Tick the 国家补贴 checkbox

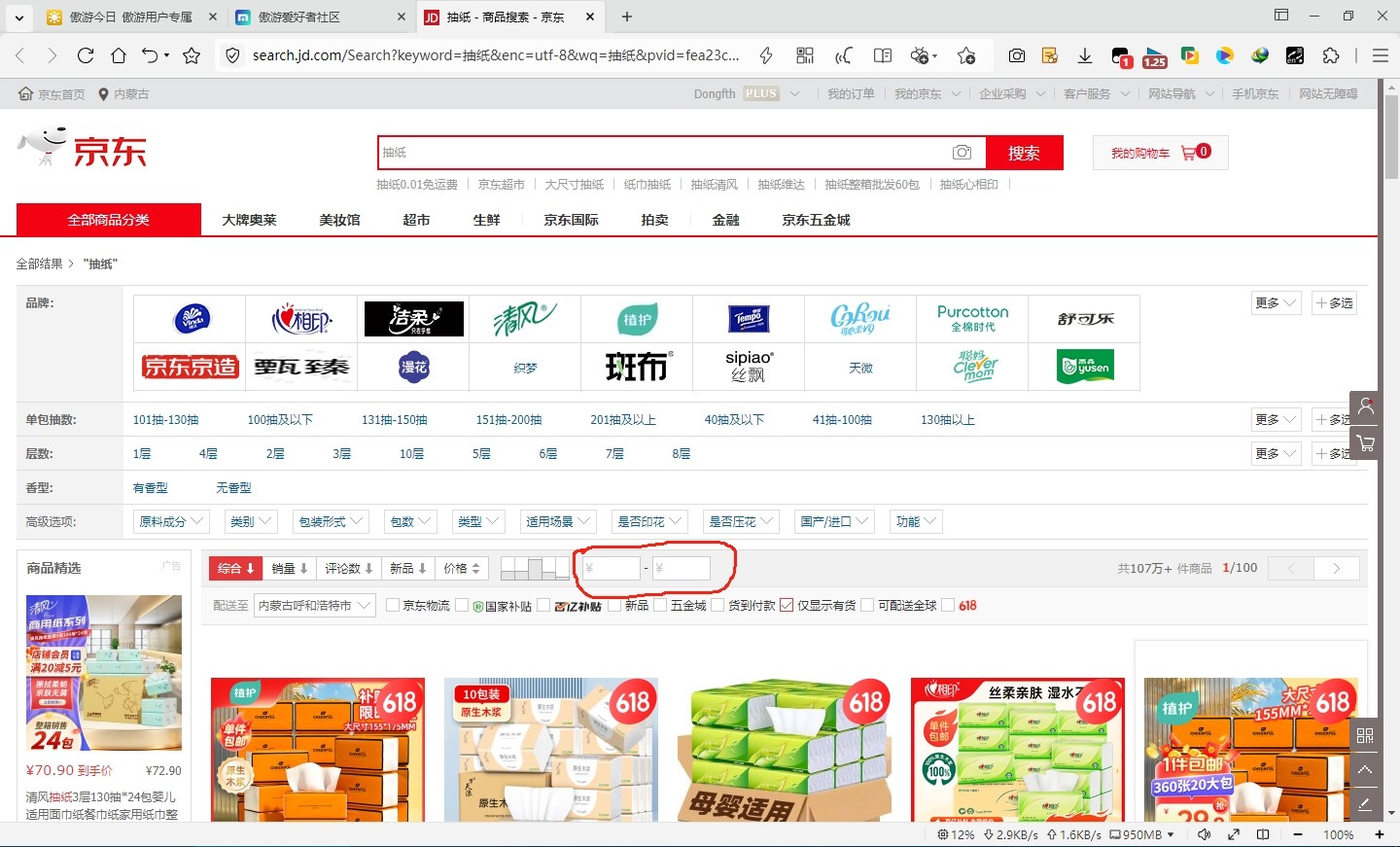coord(462,606)
